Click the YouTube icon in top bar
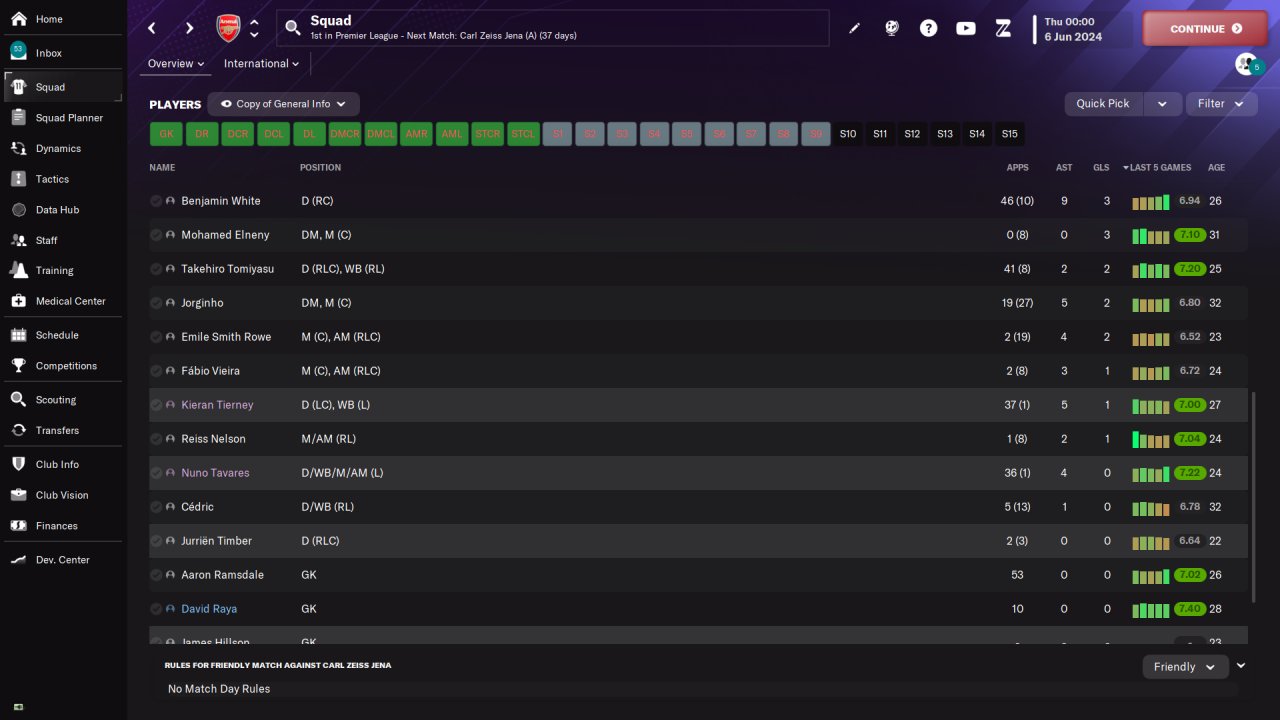This screenshot has height=720, width=1280. click(x=966, y=28)
